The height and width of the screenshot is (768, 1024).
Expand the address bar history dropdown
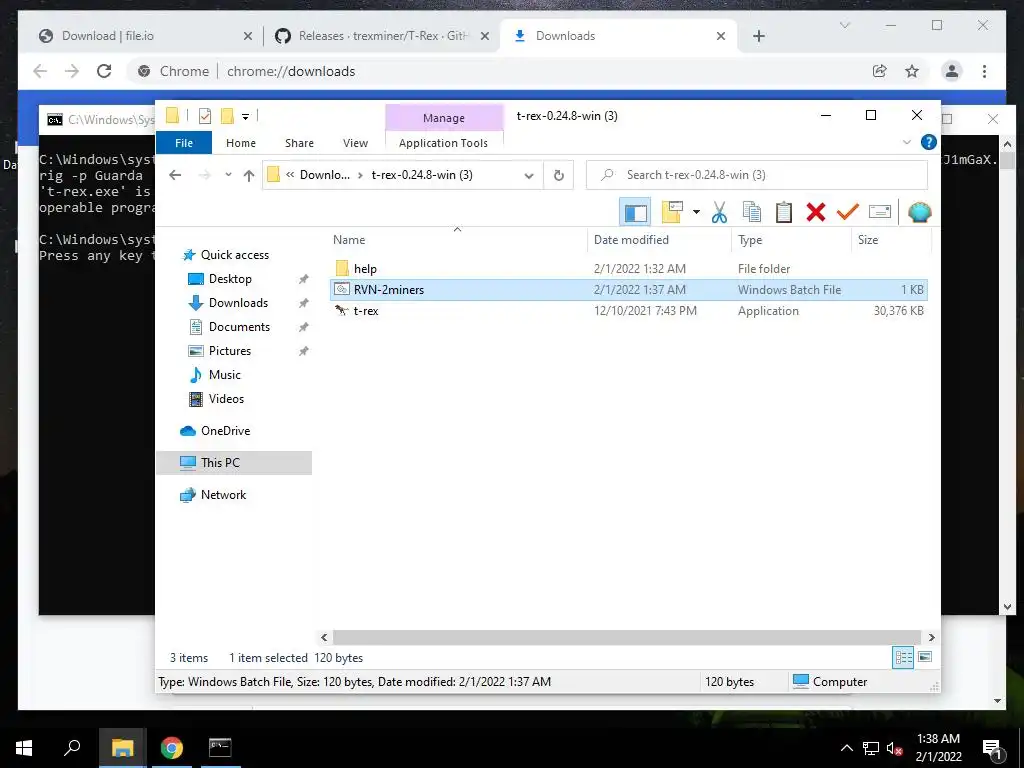529,175
